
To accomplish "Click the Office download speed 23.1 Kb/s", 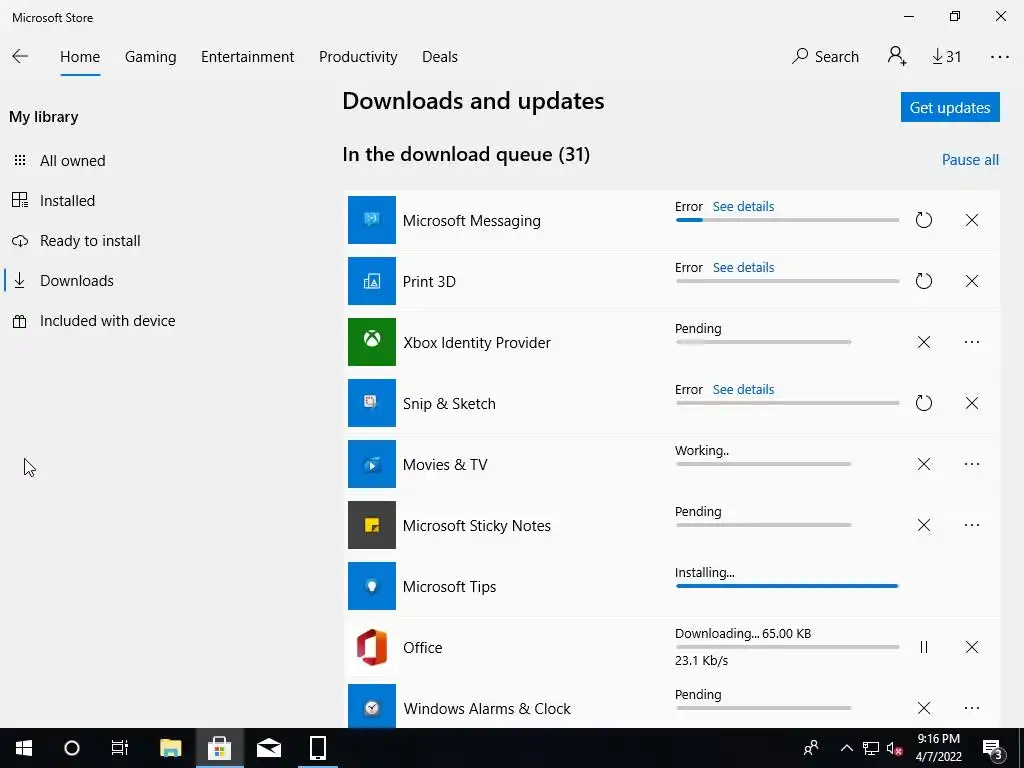I will 701,660.
